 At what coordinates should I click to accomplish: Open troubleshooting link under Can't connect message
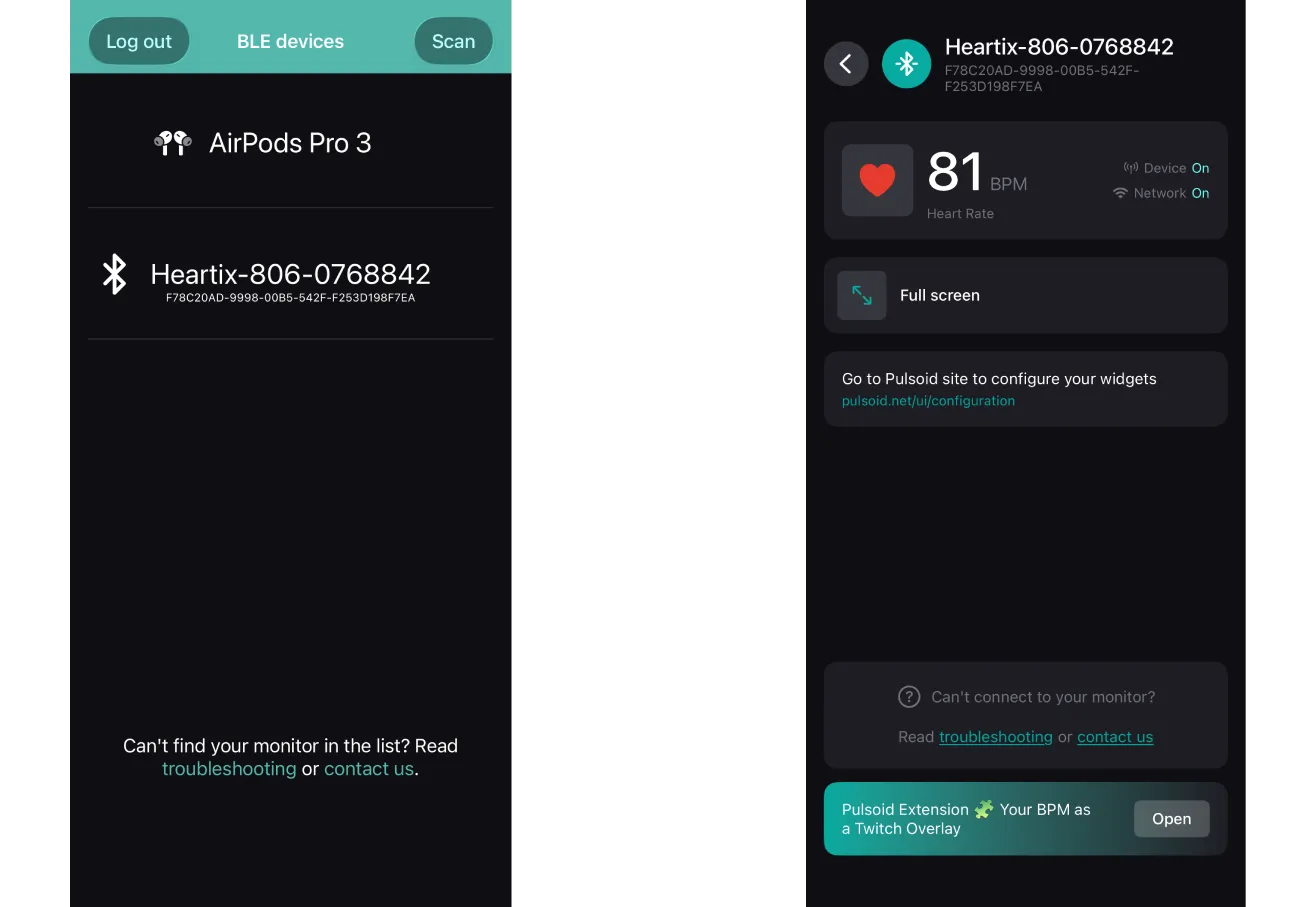[x=996, y=737]
